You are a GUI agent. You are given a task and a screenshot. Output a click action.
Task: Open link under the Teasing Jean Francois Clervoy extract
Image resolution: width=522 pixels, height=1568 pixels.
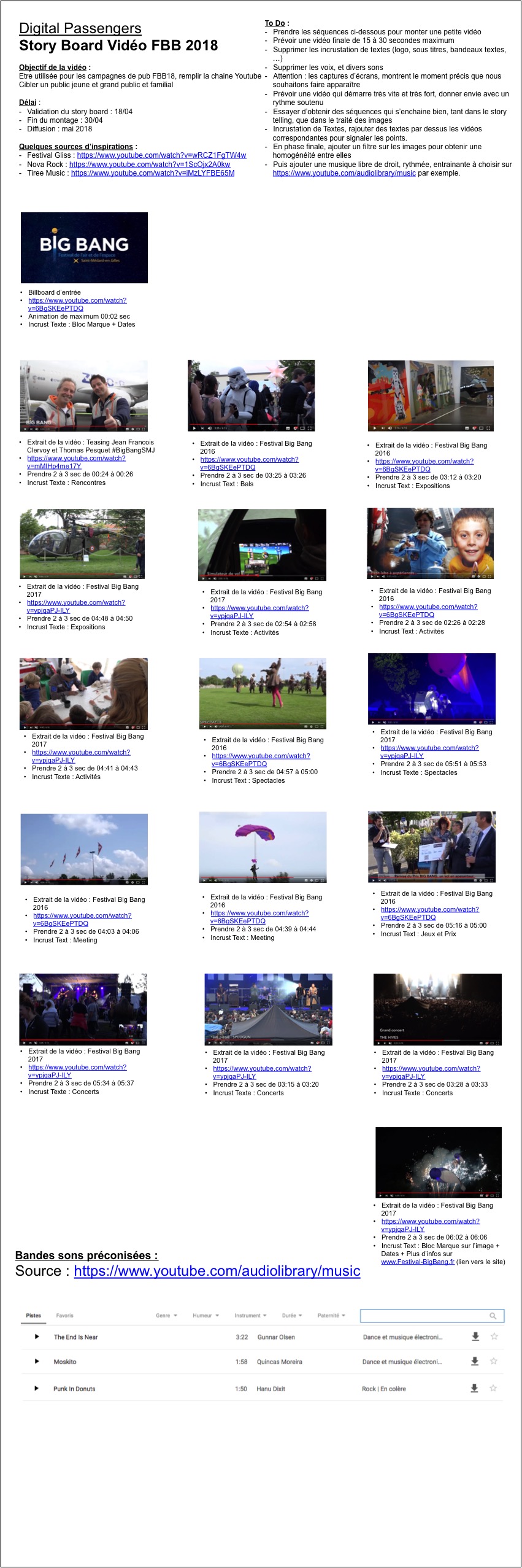(76, 462)
